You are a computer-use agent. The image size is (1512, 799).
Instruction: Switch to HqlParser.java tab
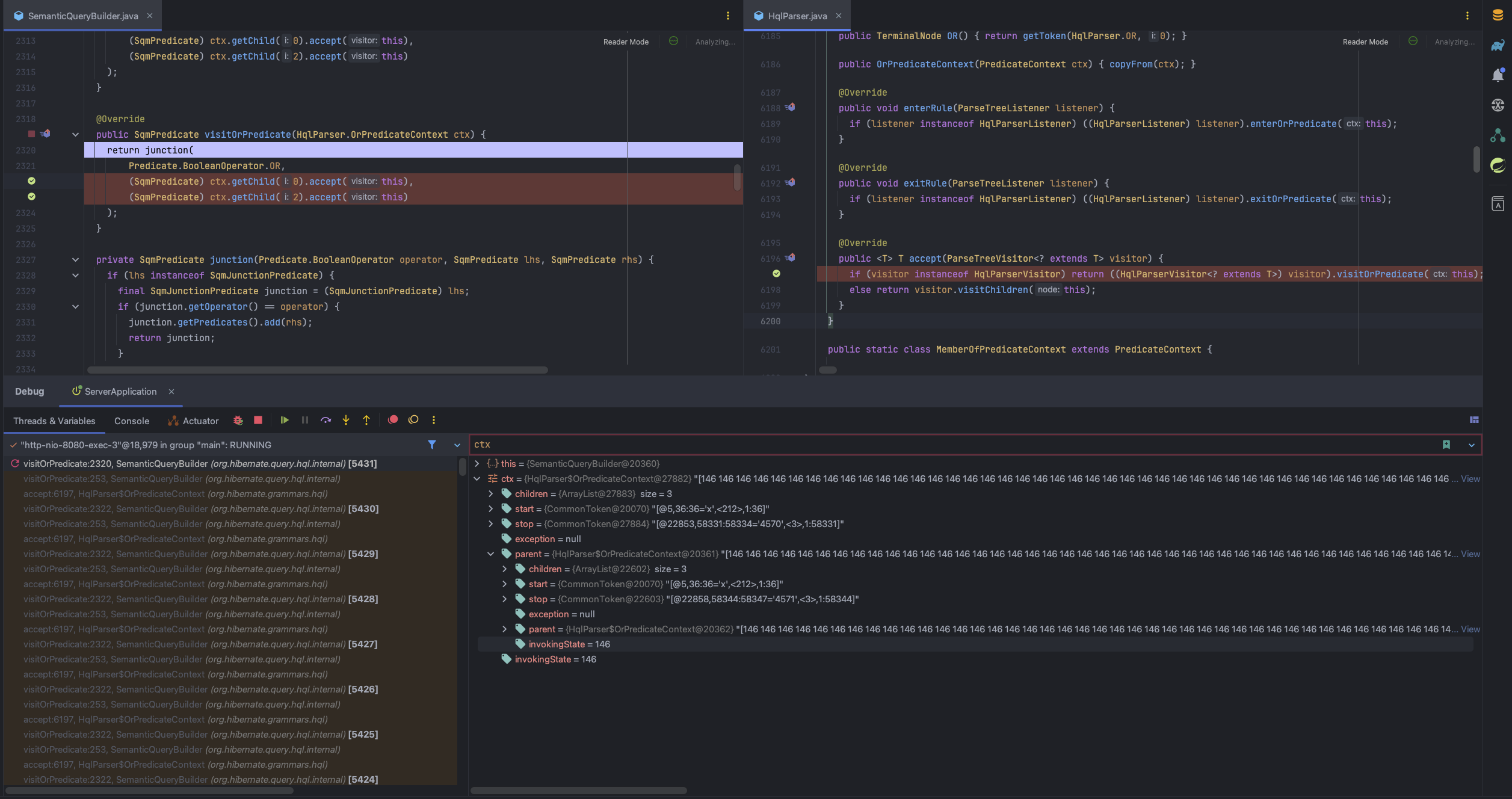[797, 16]
